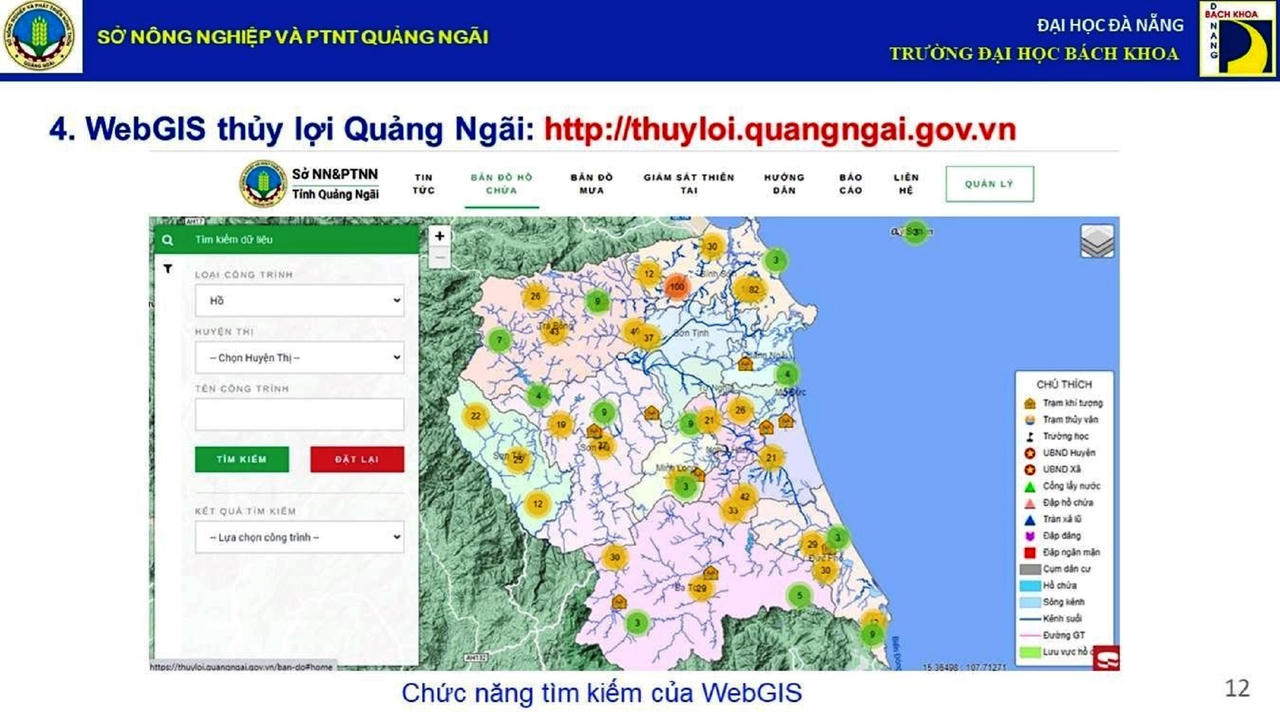Click the UBND Huyện star icon in legend
This screenshot has height=720, width=1280.
coord(1029,452)
